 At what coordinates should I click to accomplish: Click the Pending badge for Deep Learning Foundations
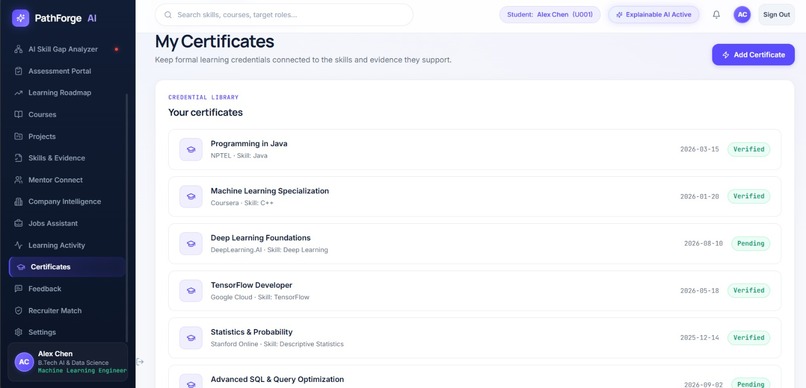click(750, 244)
